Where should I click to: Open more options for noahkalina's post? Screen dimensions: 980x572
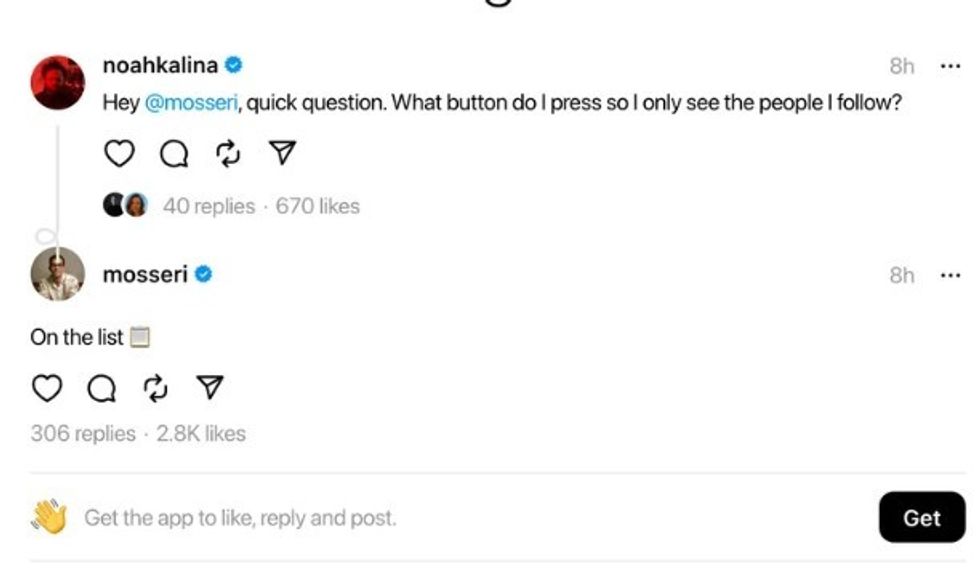(x=950, y=66)
